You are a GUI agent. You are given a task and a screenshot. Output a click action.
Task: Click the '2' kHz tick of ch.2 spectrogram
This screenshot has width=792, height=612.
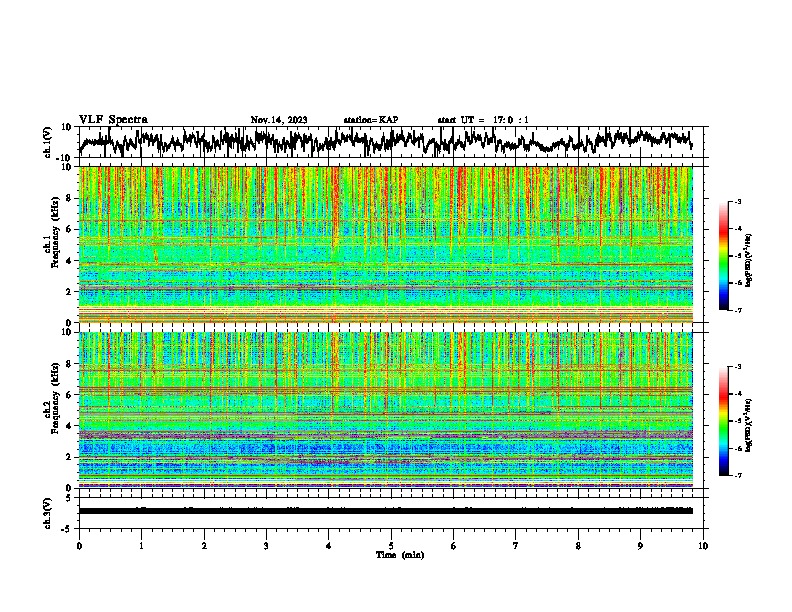69,457
